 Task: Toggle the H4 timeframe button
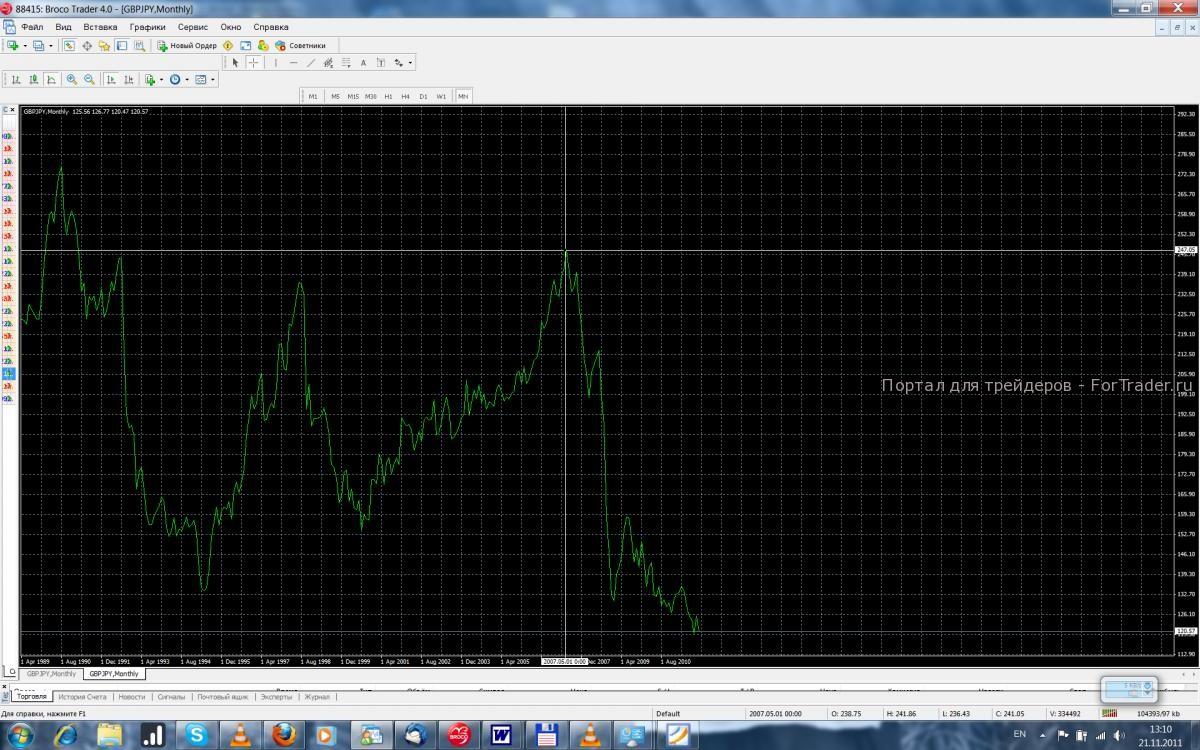coord(405,96)
